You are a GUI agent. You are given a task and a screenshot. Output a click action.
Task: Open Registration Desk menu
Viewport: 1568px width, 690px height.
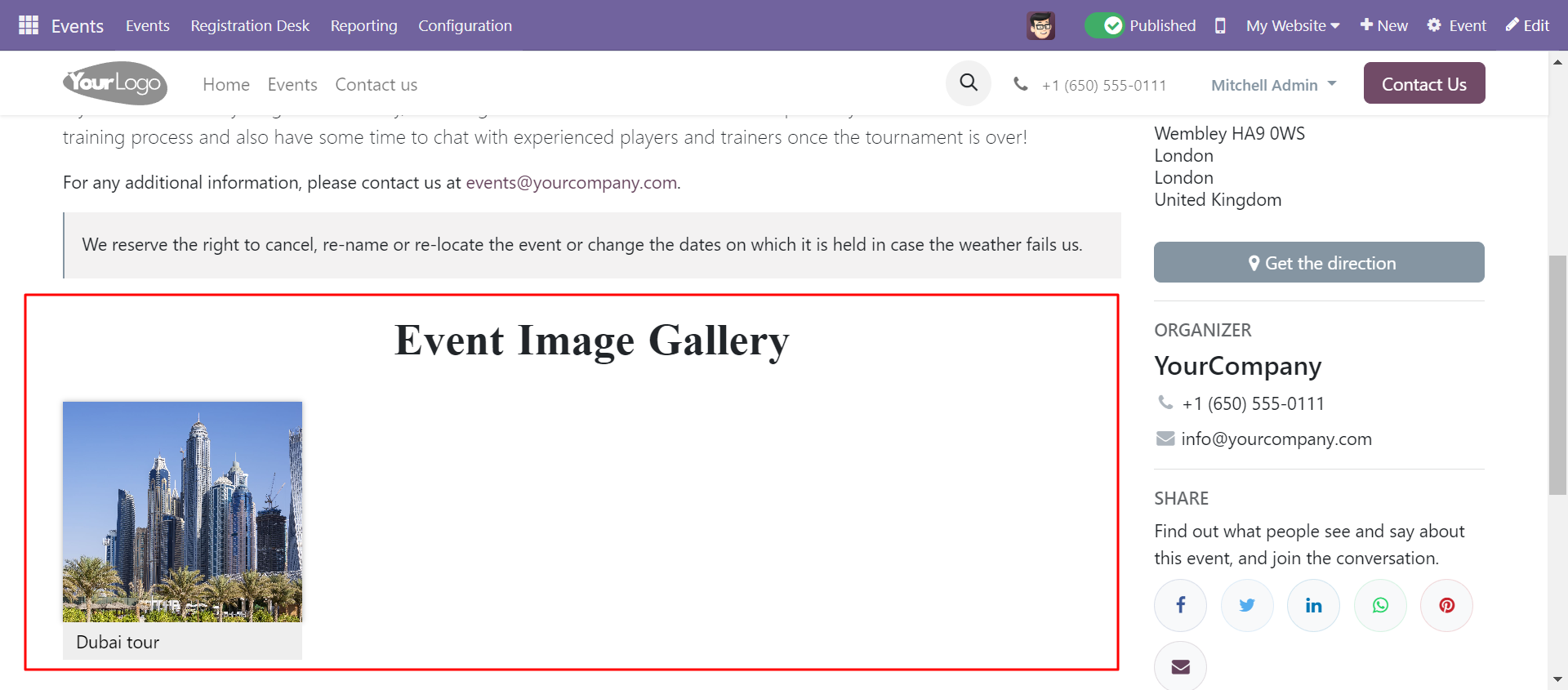[x=250, y=25]
